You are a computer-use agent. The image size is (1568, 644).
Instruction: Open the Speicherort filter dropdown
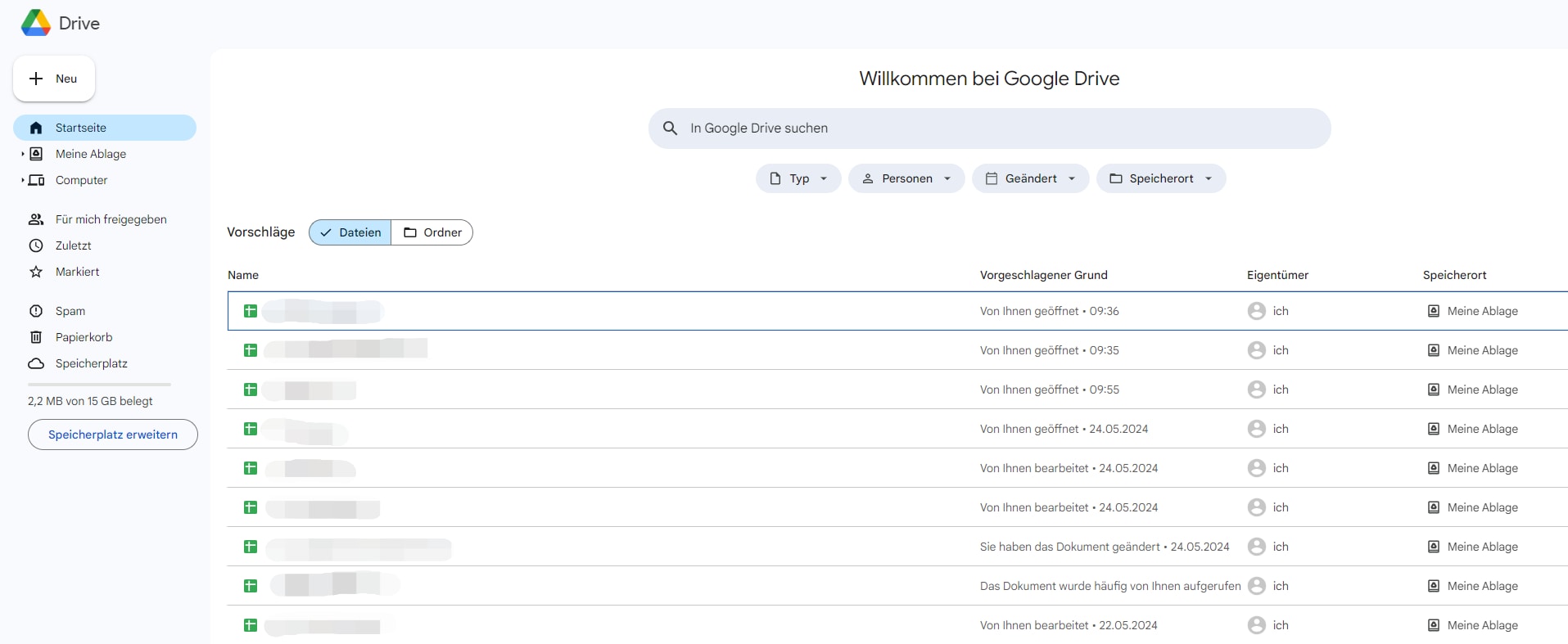tap(1161, 178)
